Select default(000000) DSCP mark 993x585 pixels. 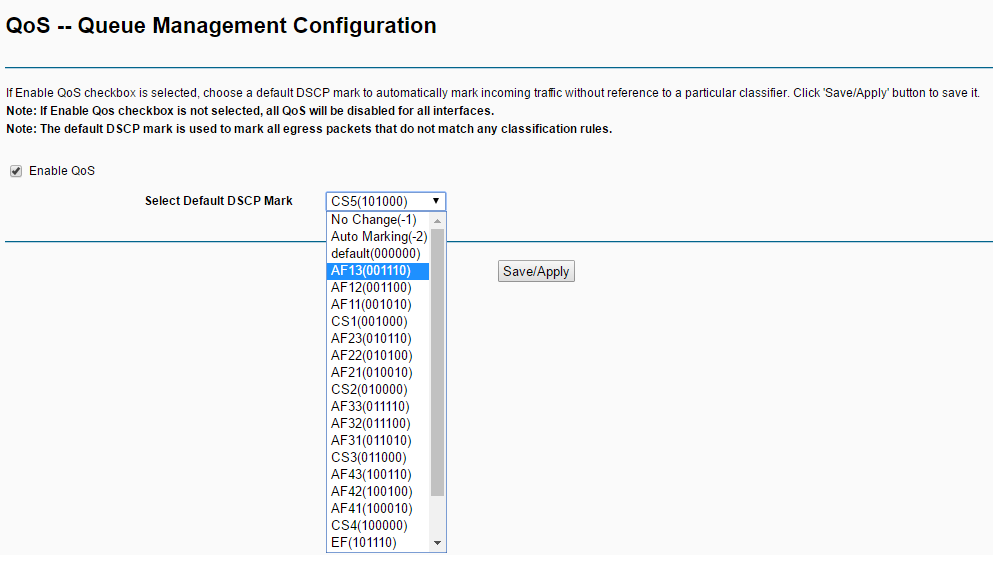[378, 254]
